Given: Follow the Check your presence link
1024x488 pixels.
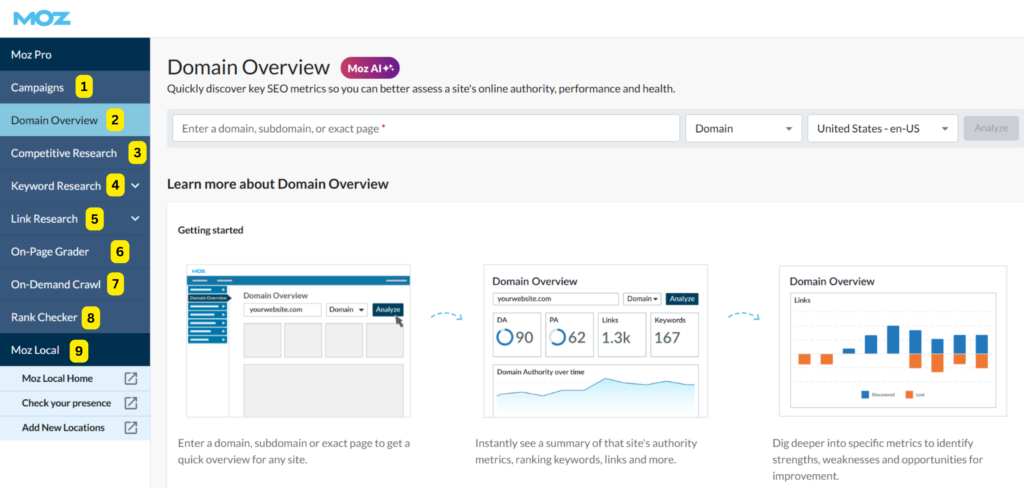Looking at the screenshot, I should pyautogui.click(x=66, y=403).
